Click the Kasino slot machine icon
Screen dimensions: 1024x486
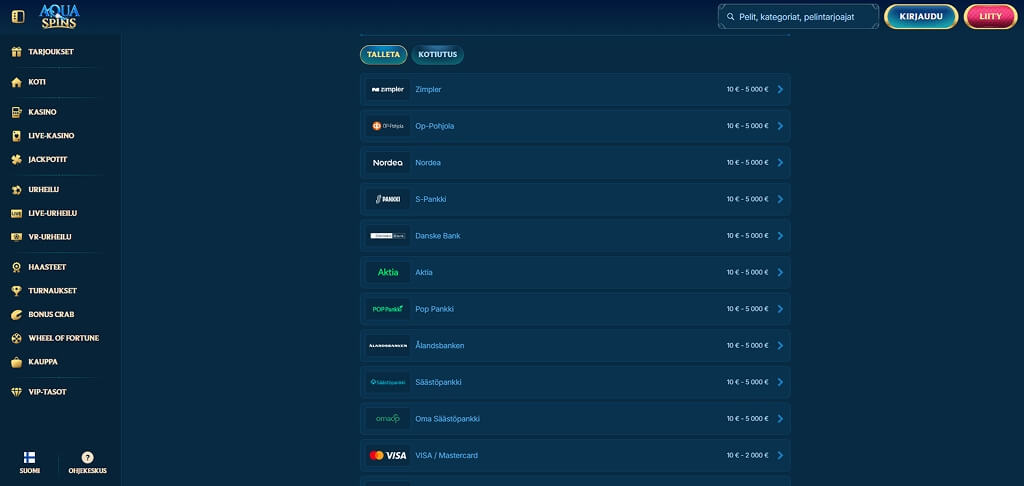tap(17, 112)
